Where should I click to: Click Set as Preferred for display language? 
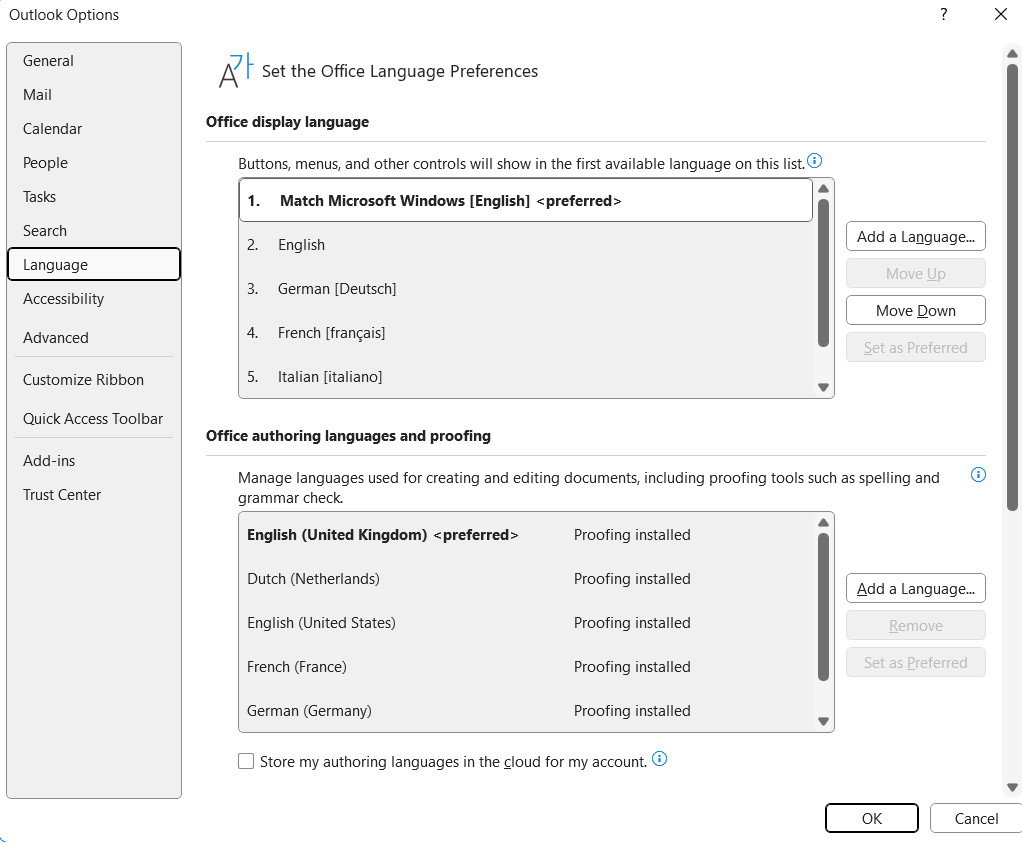pos(915,347)
